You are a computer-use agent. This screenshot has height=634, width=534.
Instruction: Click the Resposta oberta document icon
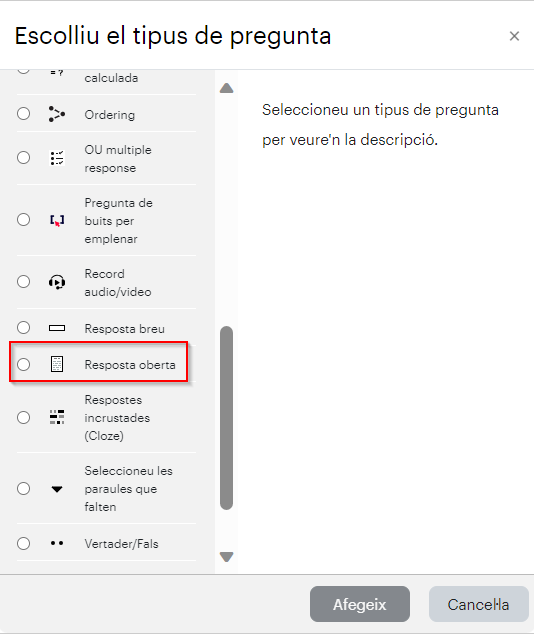coord(57,364)
